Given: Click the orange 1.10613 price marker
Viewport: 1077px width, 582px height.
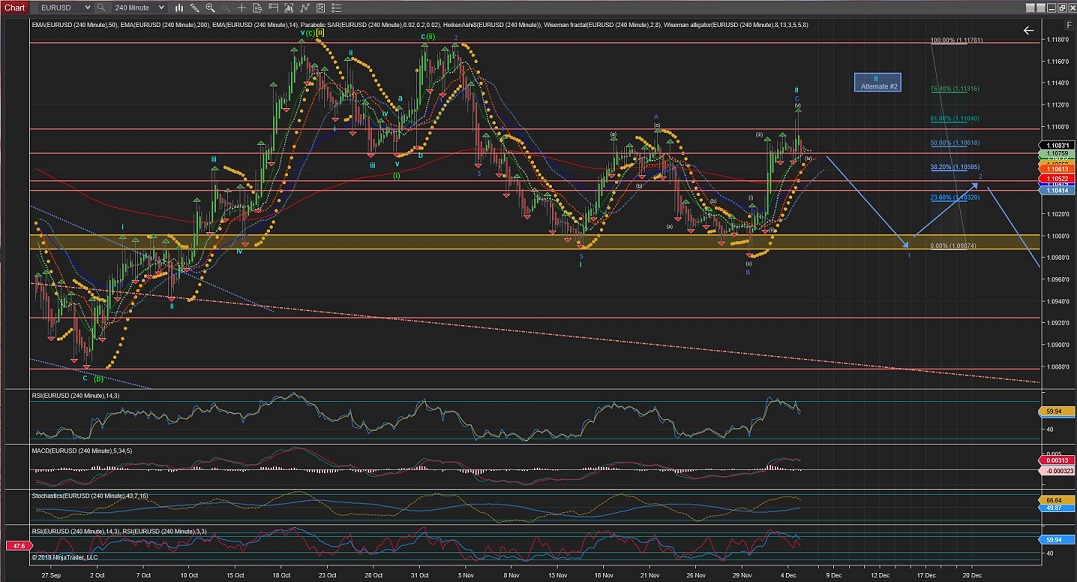Looking at the screenshot, I should (x=1056, y=169).
